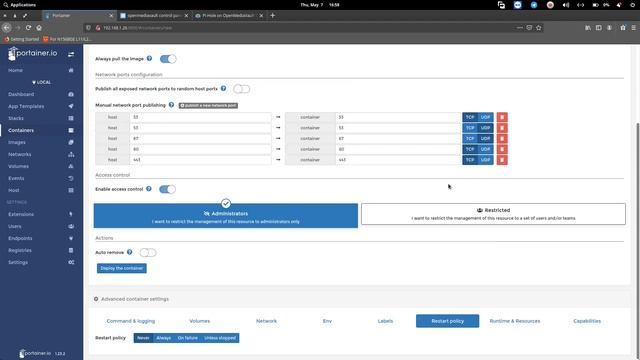640x360 pixels.
Task: Click the Images icon in sidebar
Action: tap(71, 142)
